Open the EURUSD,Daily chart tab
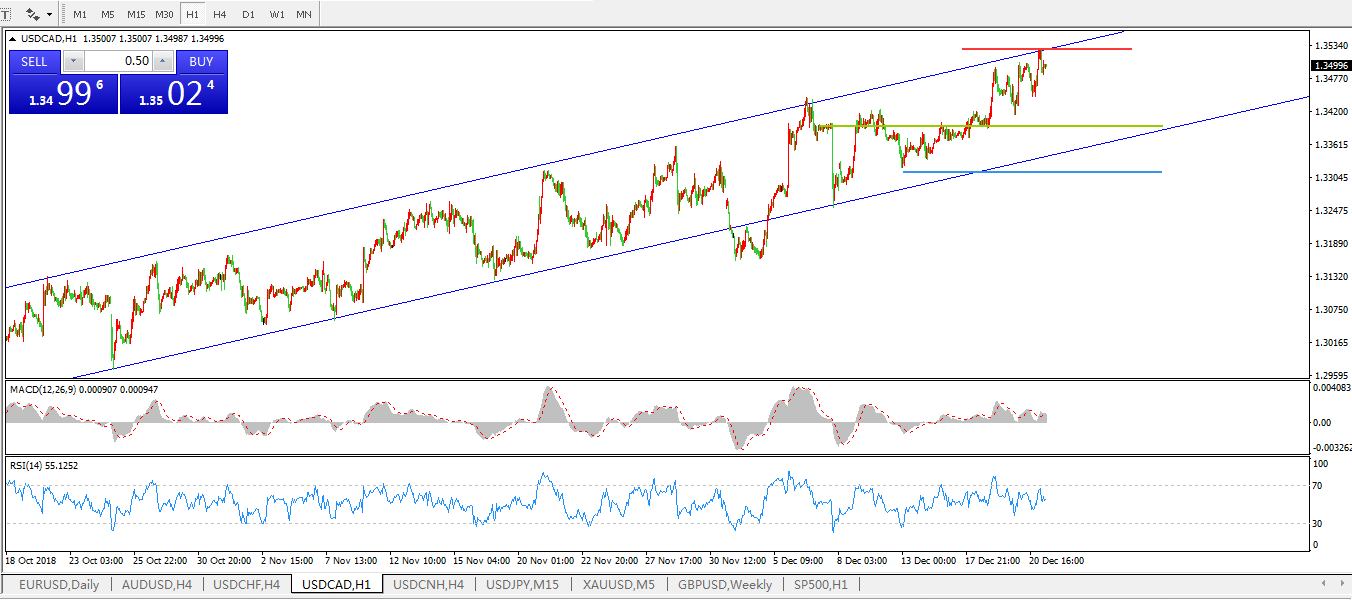Screen dimensions: 1352x600 [x=59, y=584]
